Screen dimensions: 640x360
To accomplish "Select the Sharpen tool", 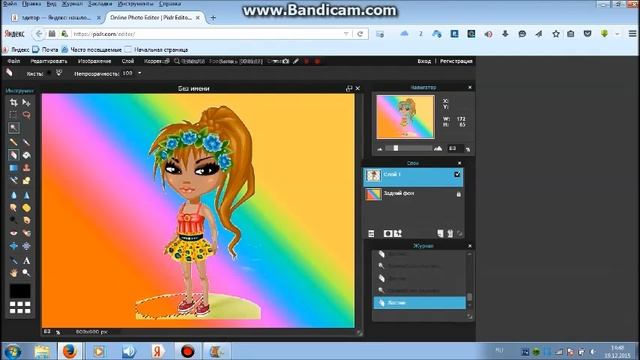I will (27, 195).
